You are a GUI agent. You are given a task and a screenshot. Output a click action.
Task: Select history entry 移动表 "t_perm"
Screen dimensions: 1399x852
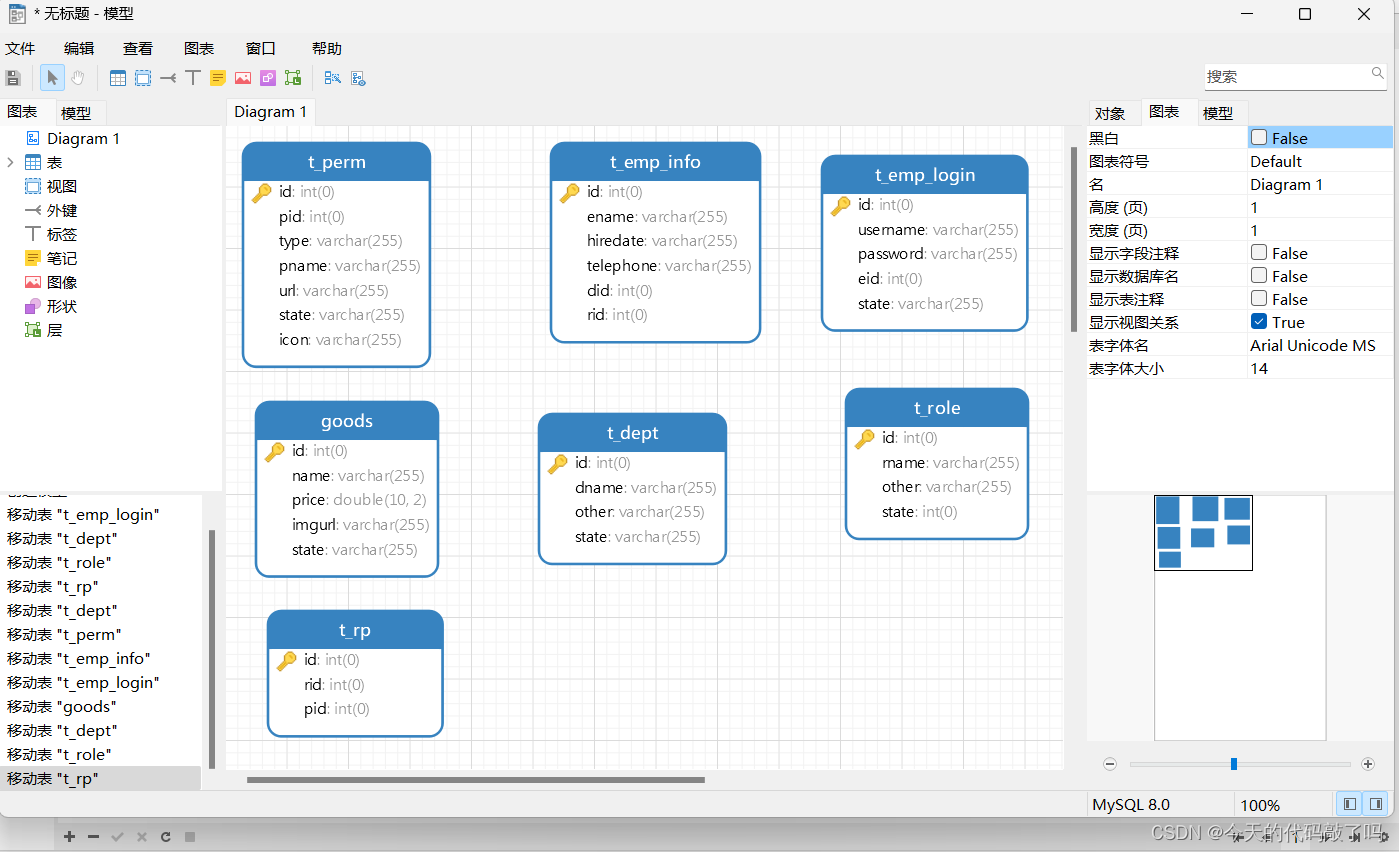pos(64,635)
